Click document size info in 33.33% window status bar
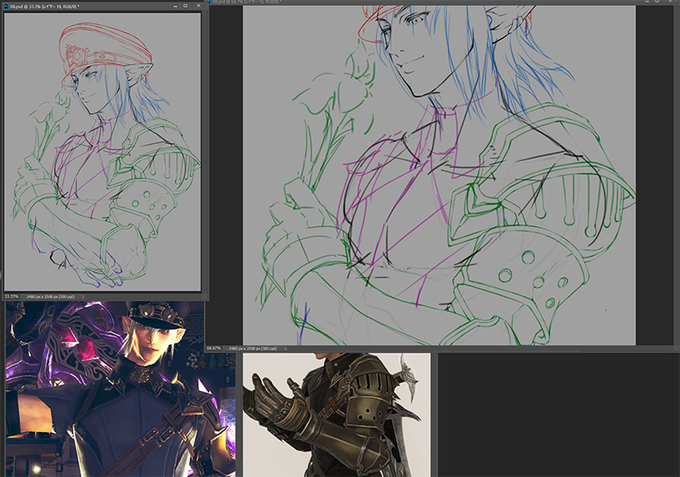This screenshot has height=477, width=680. [x=50, y=297]
